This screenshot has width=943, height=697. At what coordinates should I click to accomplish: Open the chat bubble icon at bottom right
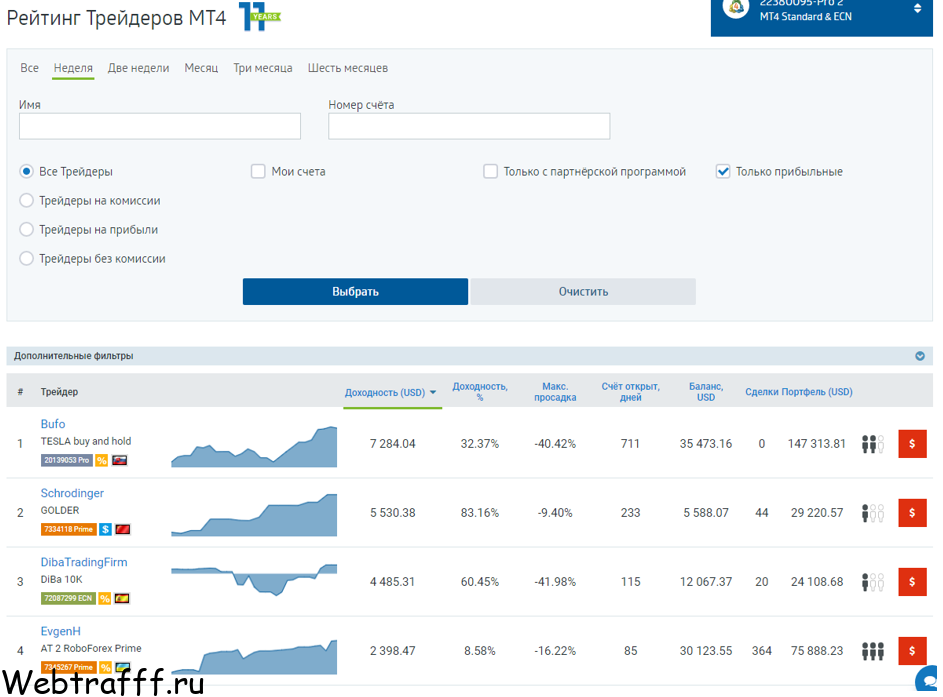928,680
